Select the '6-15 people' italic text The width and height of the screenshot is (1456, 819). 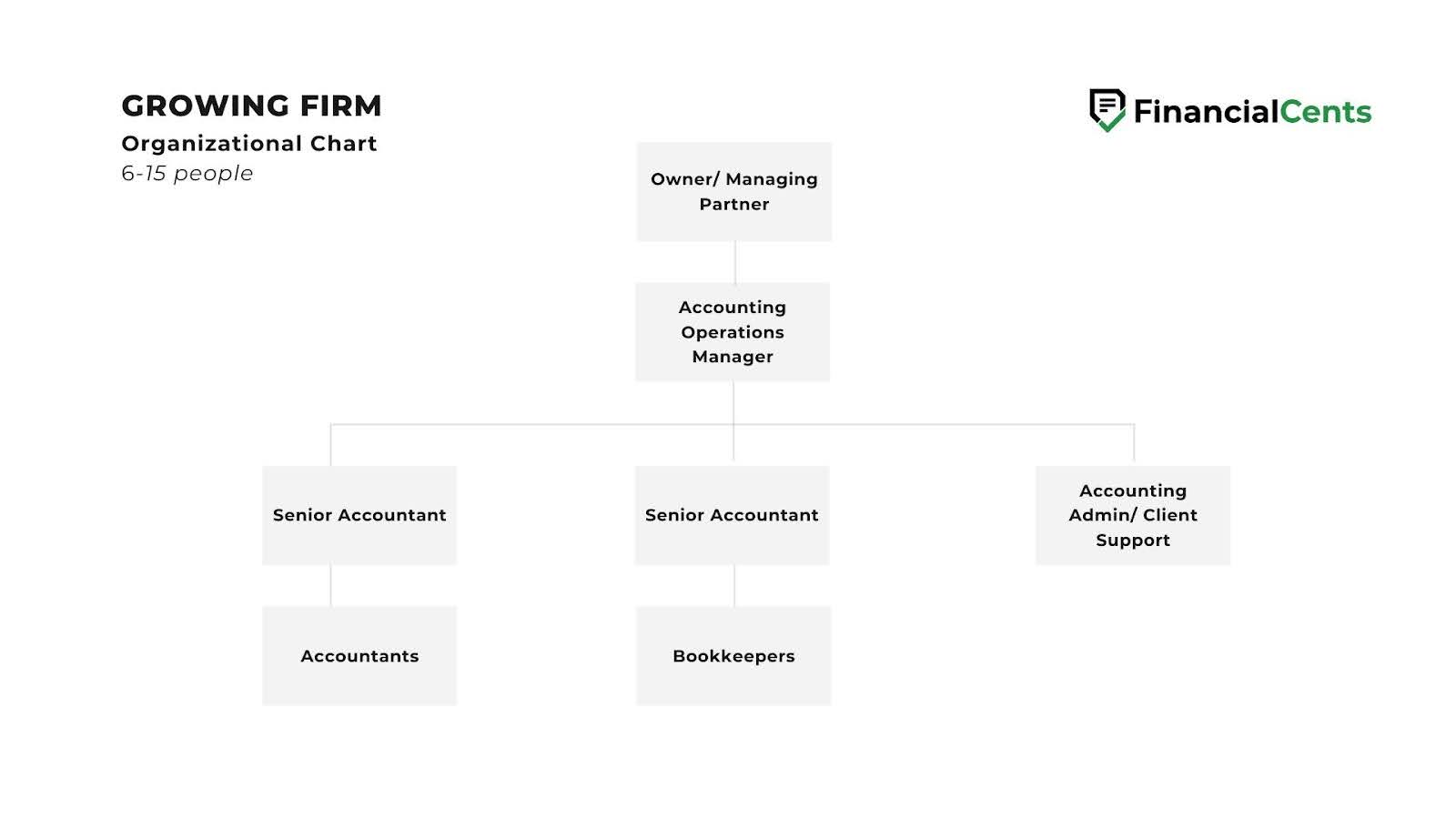click(x=187, y=174)
